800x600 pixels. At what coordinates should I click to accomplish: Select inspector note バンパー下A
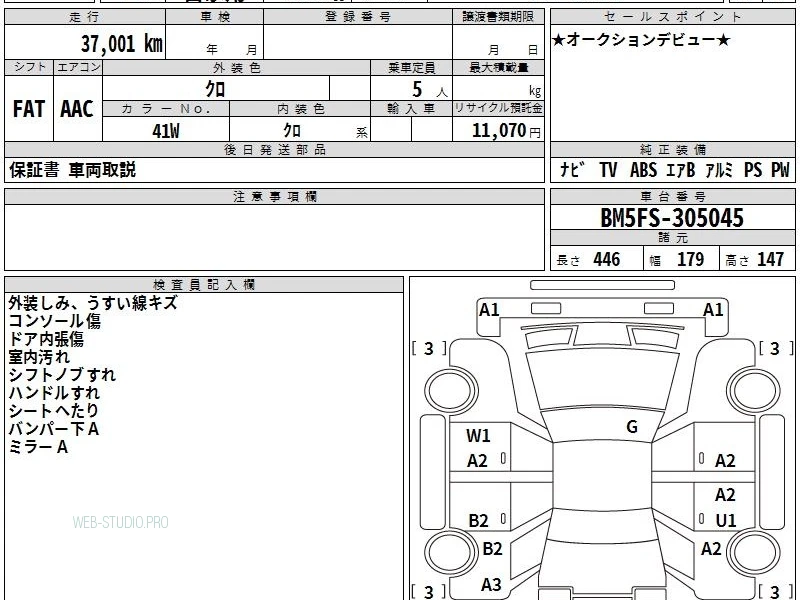tap(54, 429)
